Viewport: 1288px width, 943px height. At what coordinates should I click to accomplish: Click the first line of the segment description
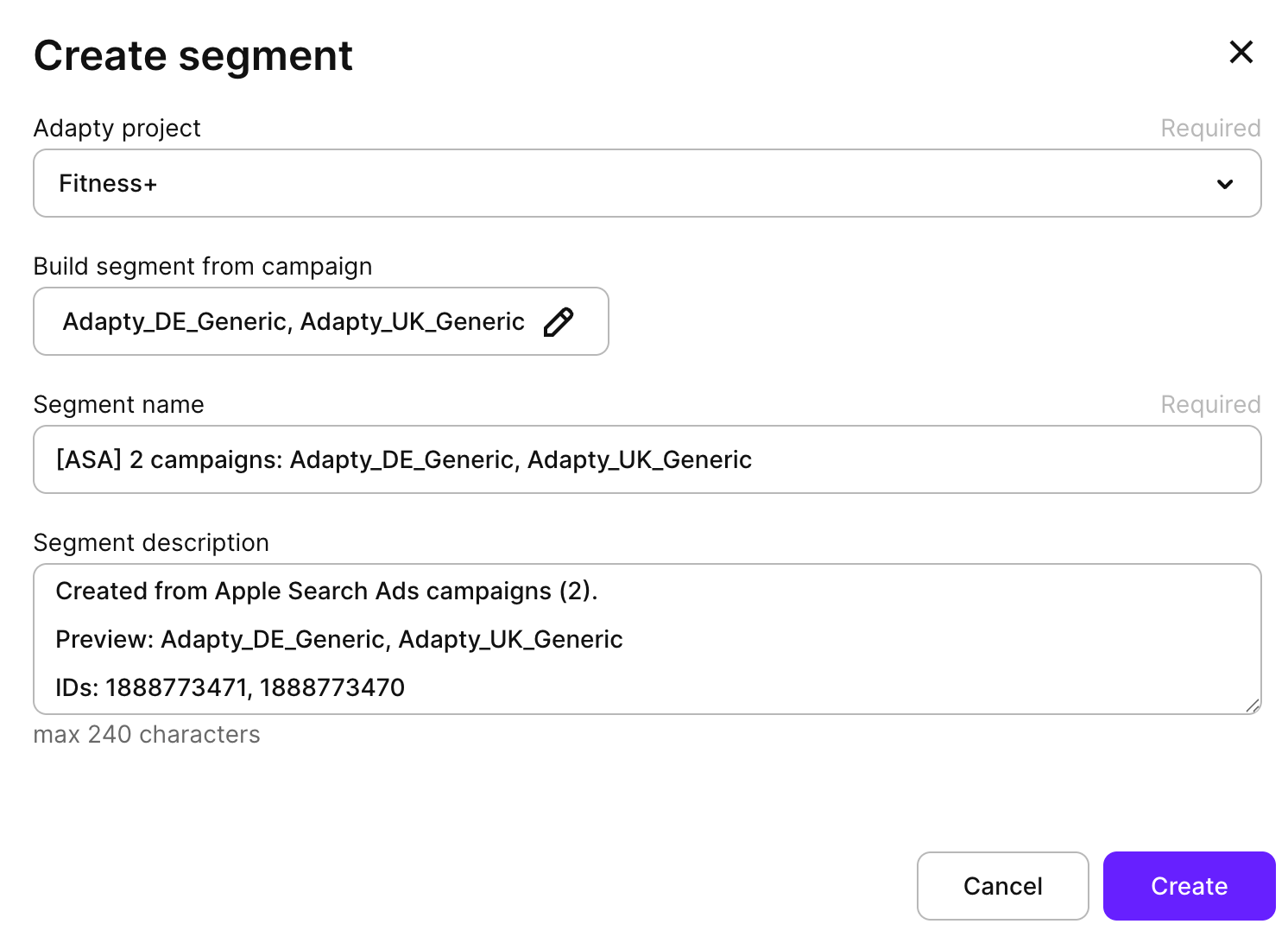pos(326,592)
